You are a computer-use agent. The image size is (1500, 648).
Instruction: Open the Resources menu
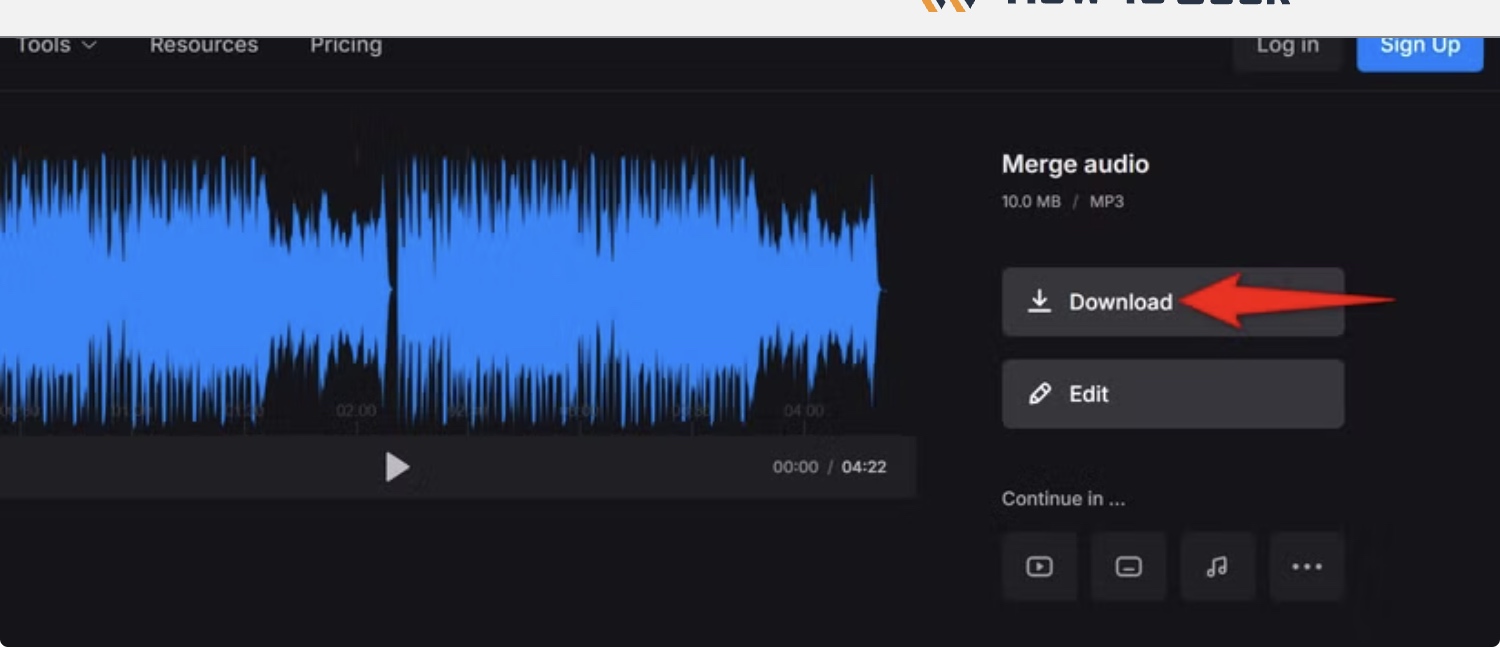204,45
